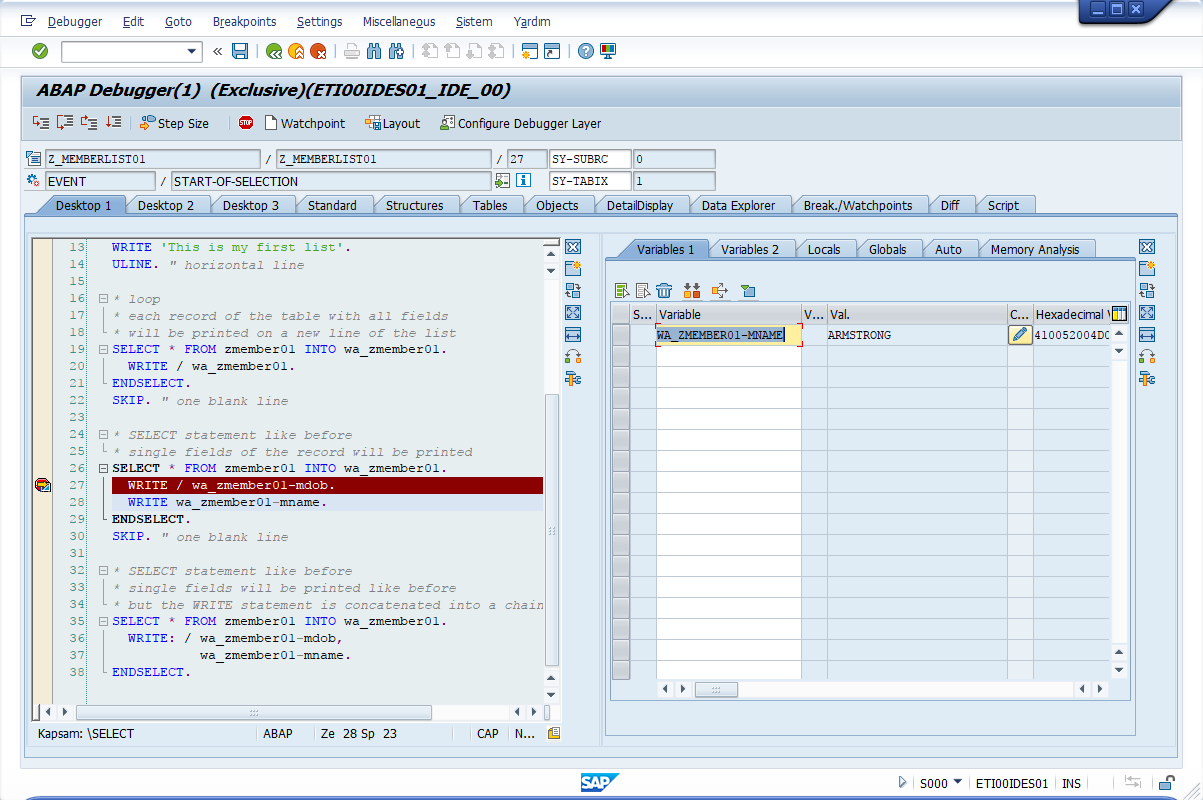
Task: Click the WA_ZMEMBER01-MNAME variable name field
Action: 728,336
